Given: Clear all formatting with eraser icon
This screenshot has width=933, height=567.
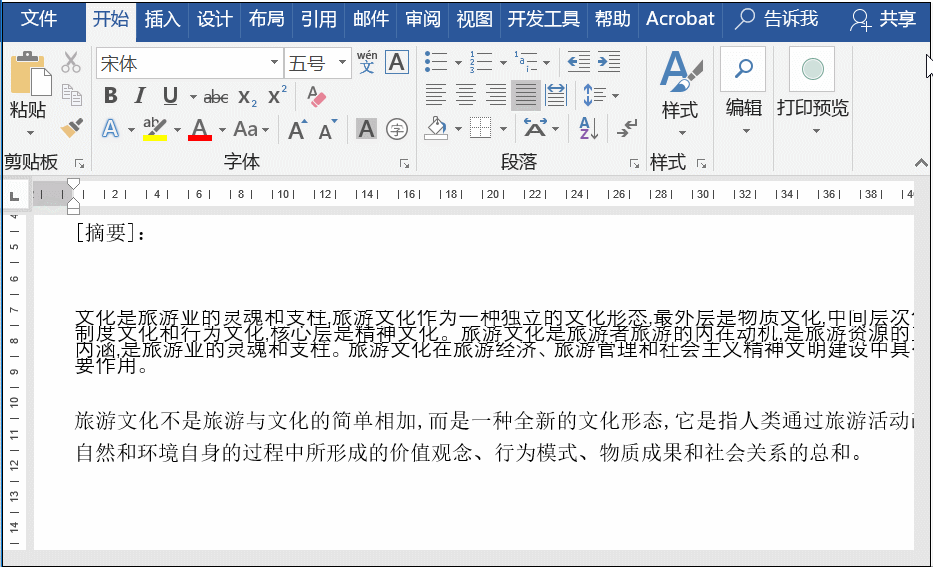Looking at the screenshot, I should [x=316, y=96].
